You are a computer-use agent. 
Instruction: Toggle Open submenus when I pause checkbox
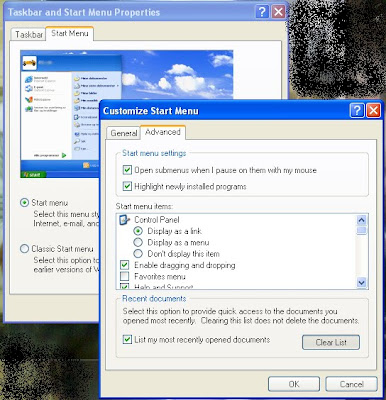127,170
